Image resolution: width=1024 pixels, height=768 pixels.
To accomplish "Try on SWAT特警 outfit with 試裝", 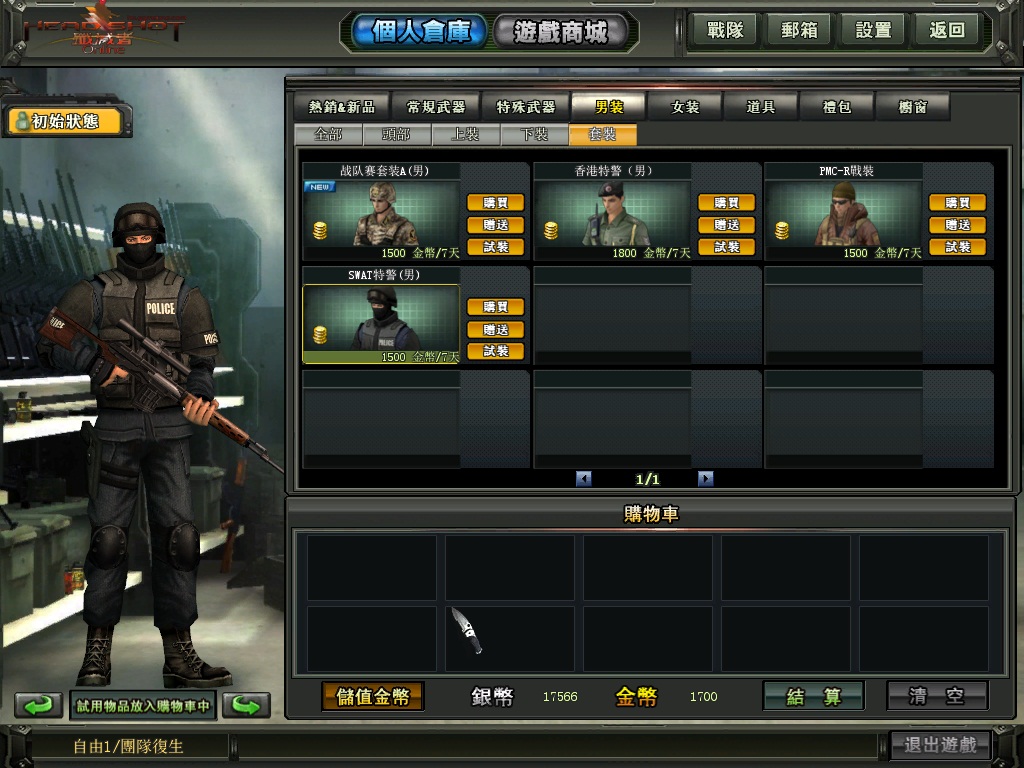I will tap(496, 351).
